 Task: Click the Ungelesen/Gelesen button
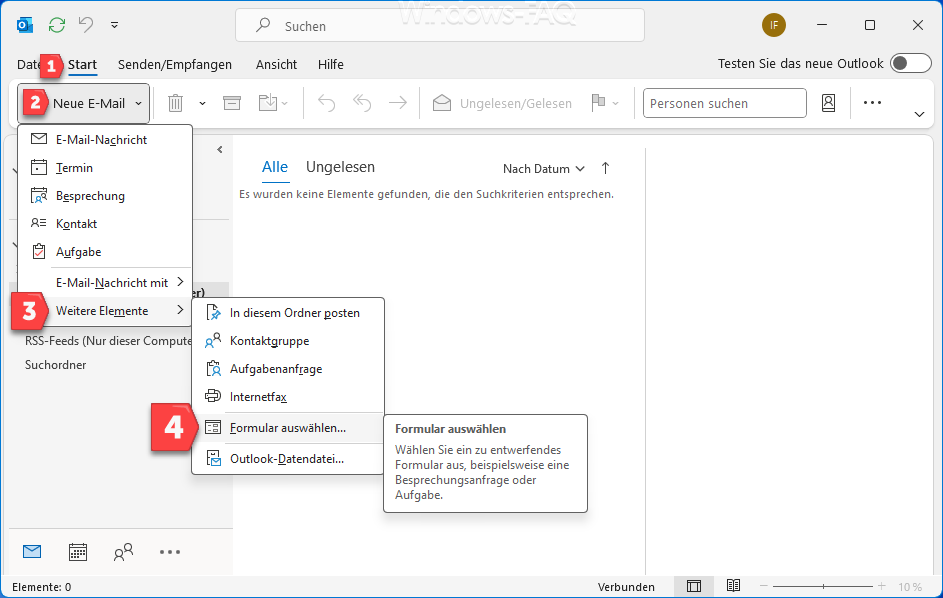point(502,103)
